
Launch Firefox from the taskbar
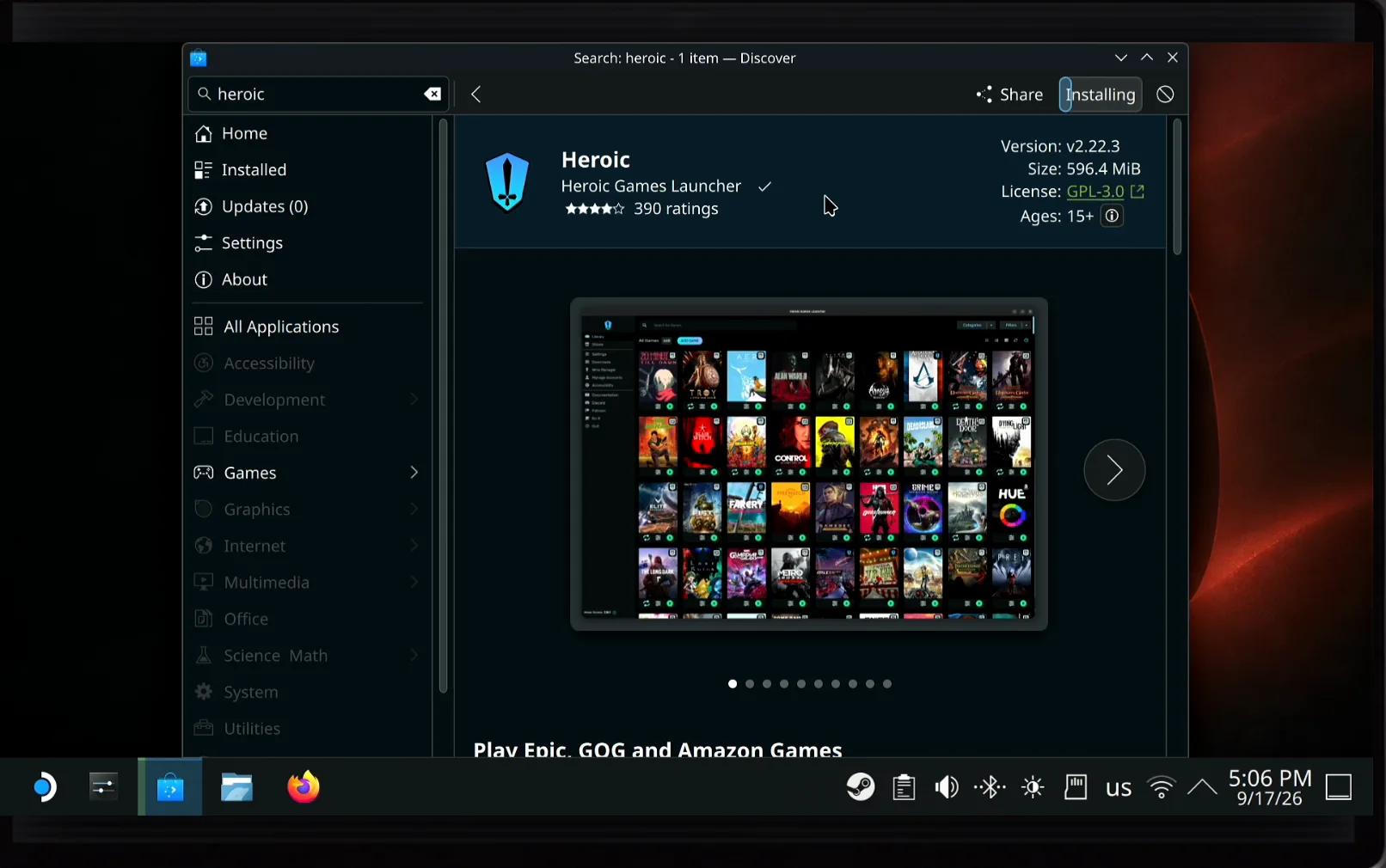(303, 787)
